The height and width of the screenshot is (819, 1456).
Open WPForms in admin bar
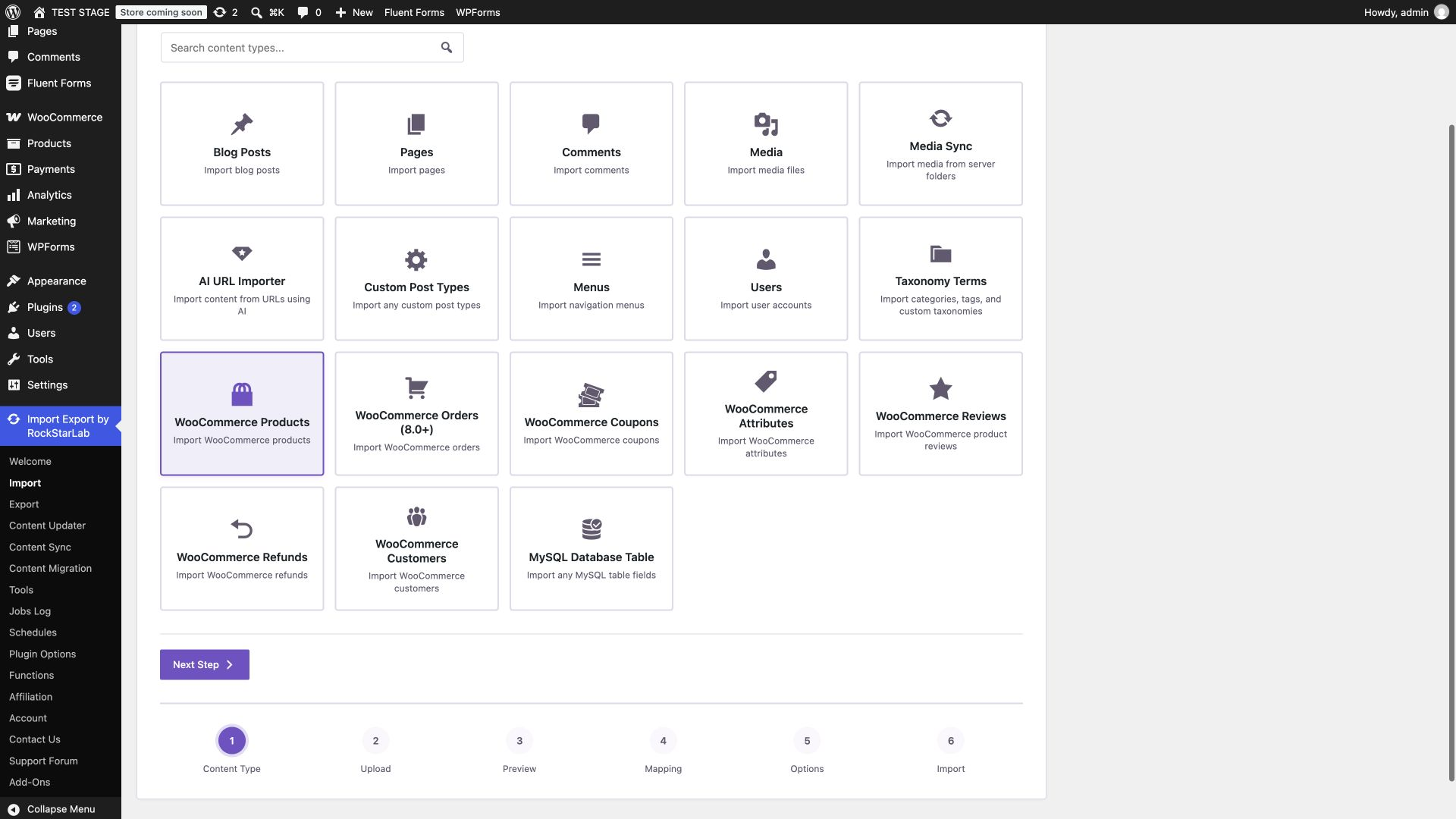tap(478, 12)
